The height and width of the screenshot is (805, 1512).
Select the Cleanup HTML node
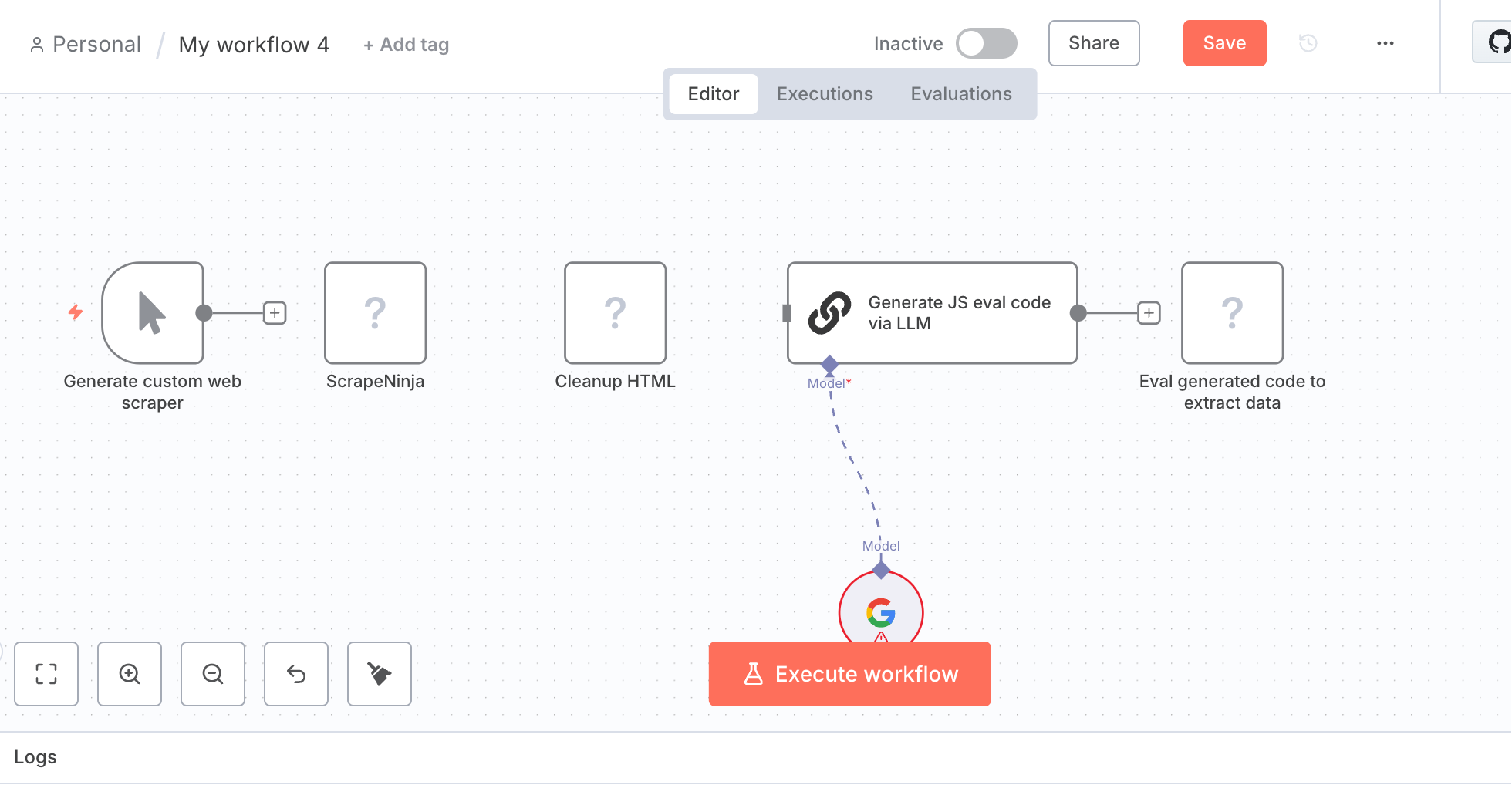pyautogui.click(x=616, y=313)
